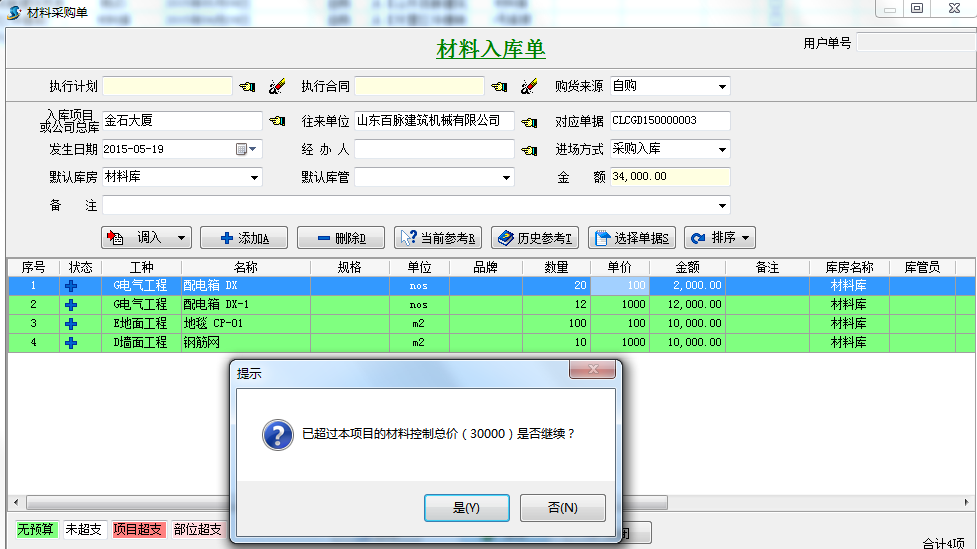Expand the 进场方式 dropdown
977x549 pixels.
click(x=722, y=150)
